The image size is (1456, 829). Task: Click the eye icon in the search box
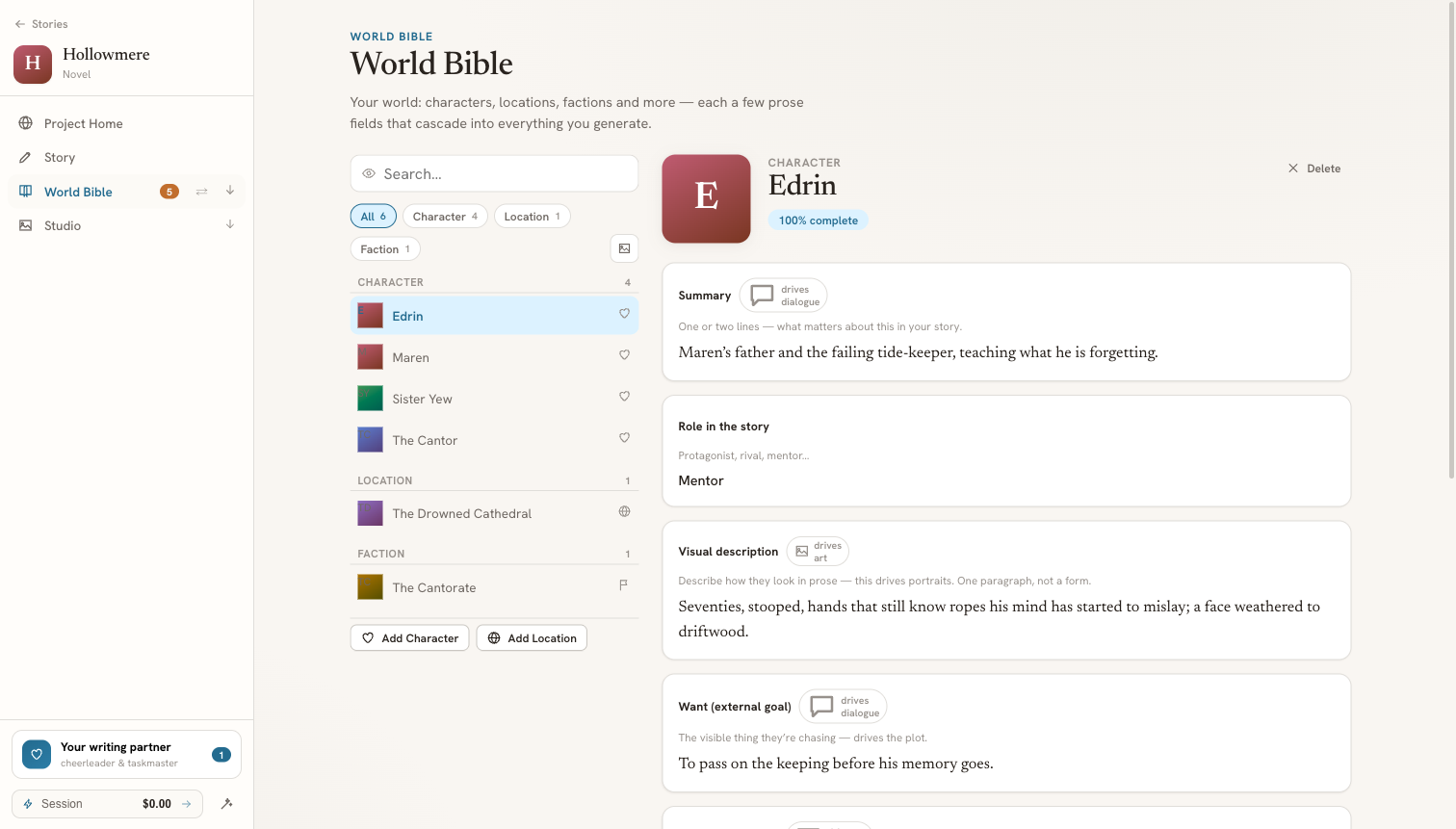369,173
